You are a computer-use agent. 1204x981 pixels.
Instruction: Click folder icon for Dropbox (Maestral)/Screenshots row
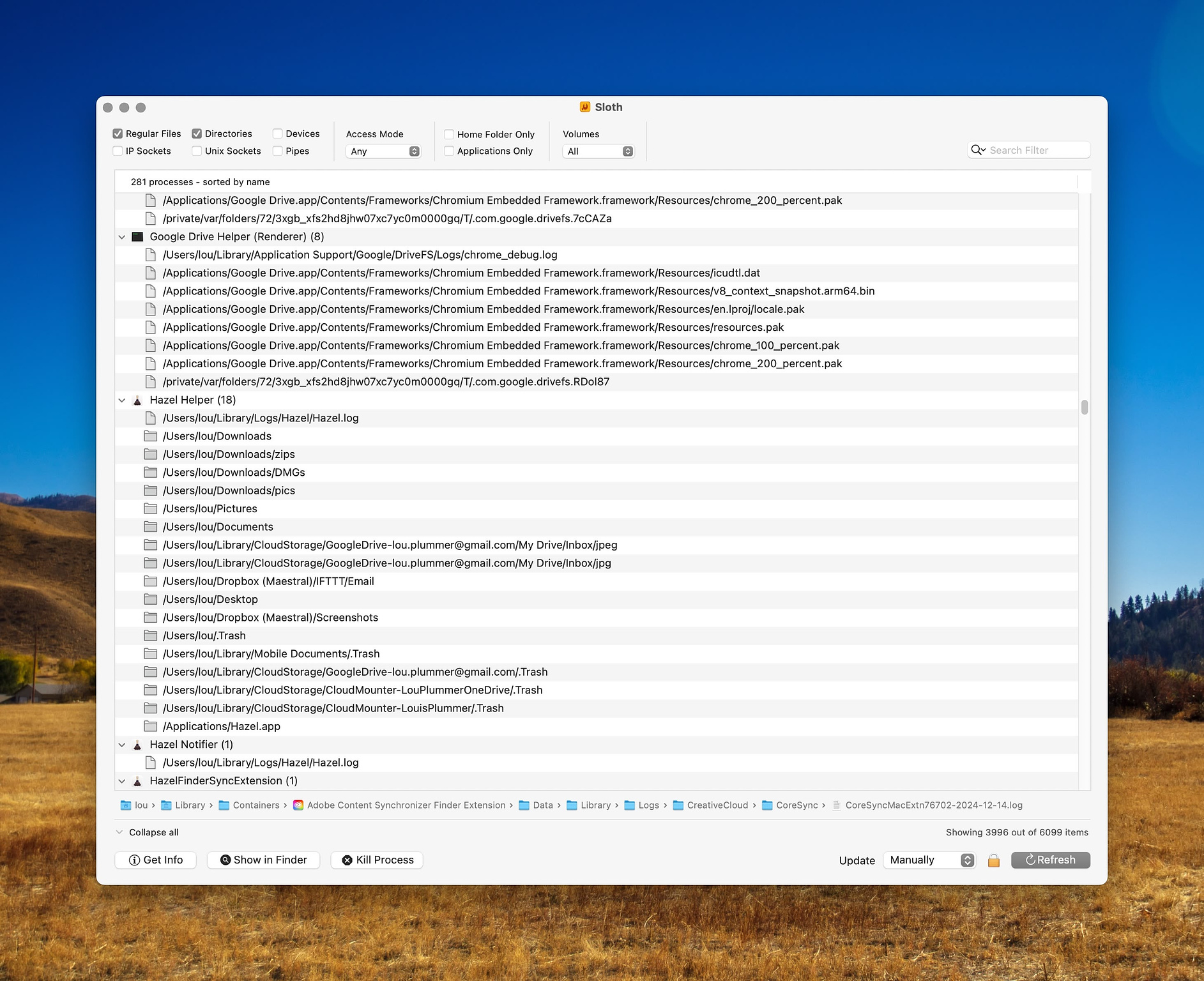pyautogui.click(x=151, y=618)
